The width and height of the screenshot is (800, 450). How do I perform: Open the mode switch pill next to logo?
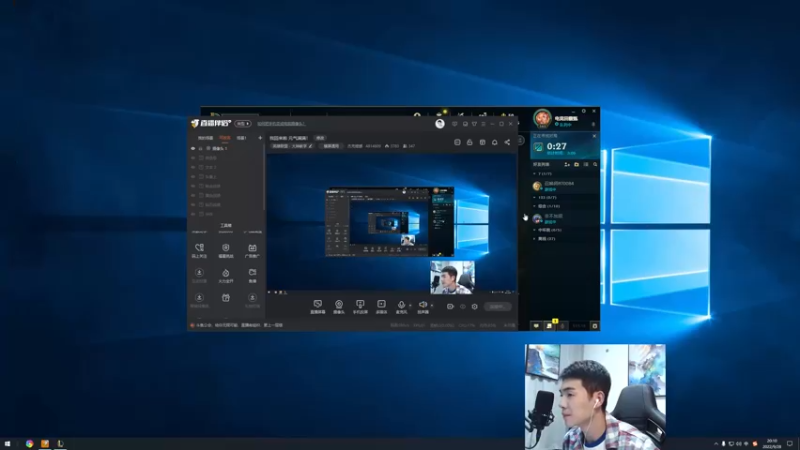pos(243,123)
